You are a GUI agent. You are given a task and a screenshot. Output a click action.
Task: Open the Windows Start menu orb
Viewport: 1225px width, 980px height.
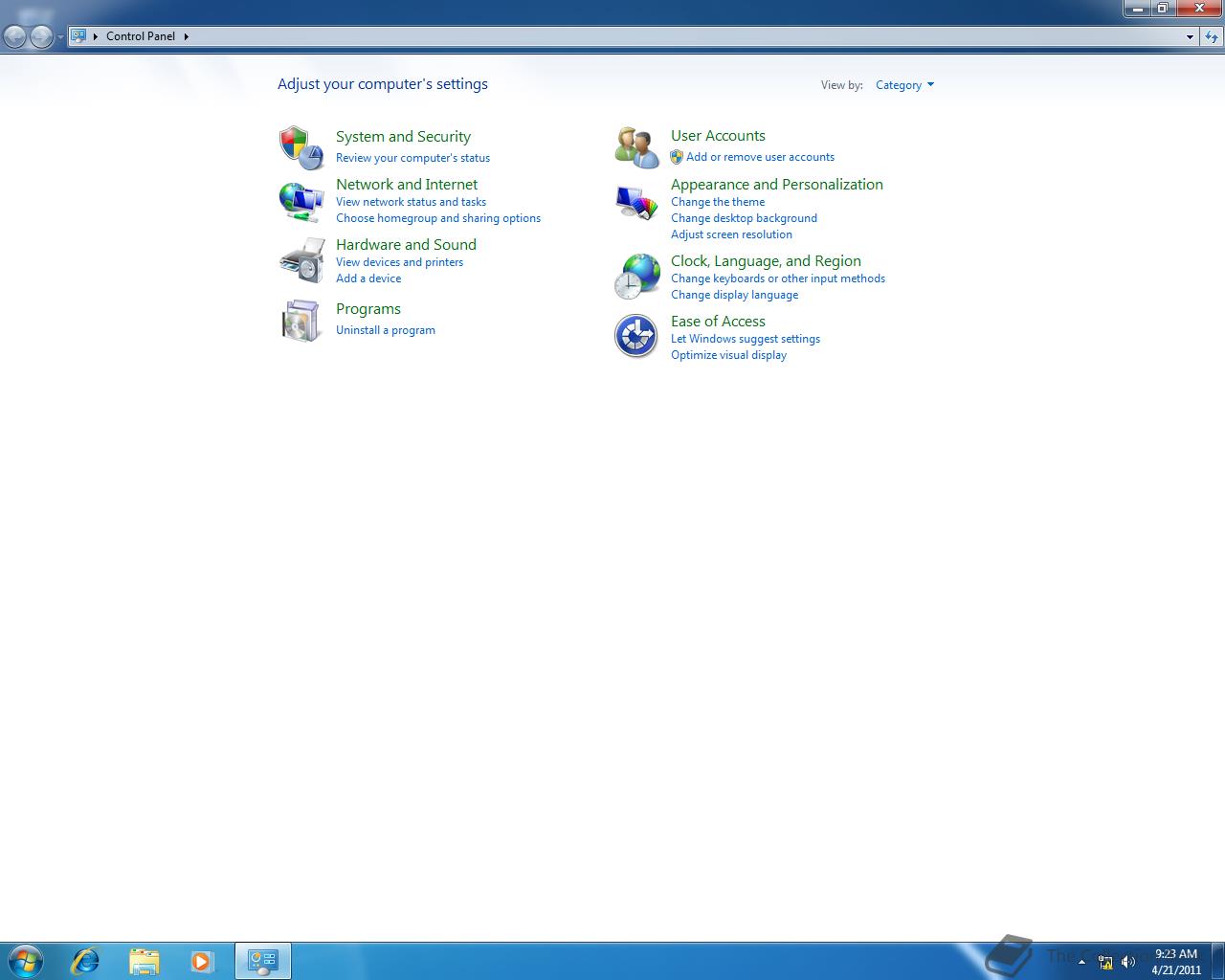click(x=26, y=961)
